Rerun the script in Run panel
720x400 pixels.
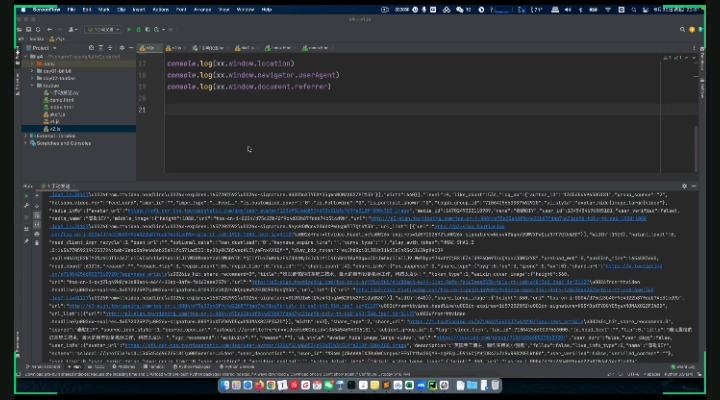pos(26,196)
